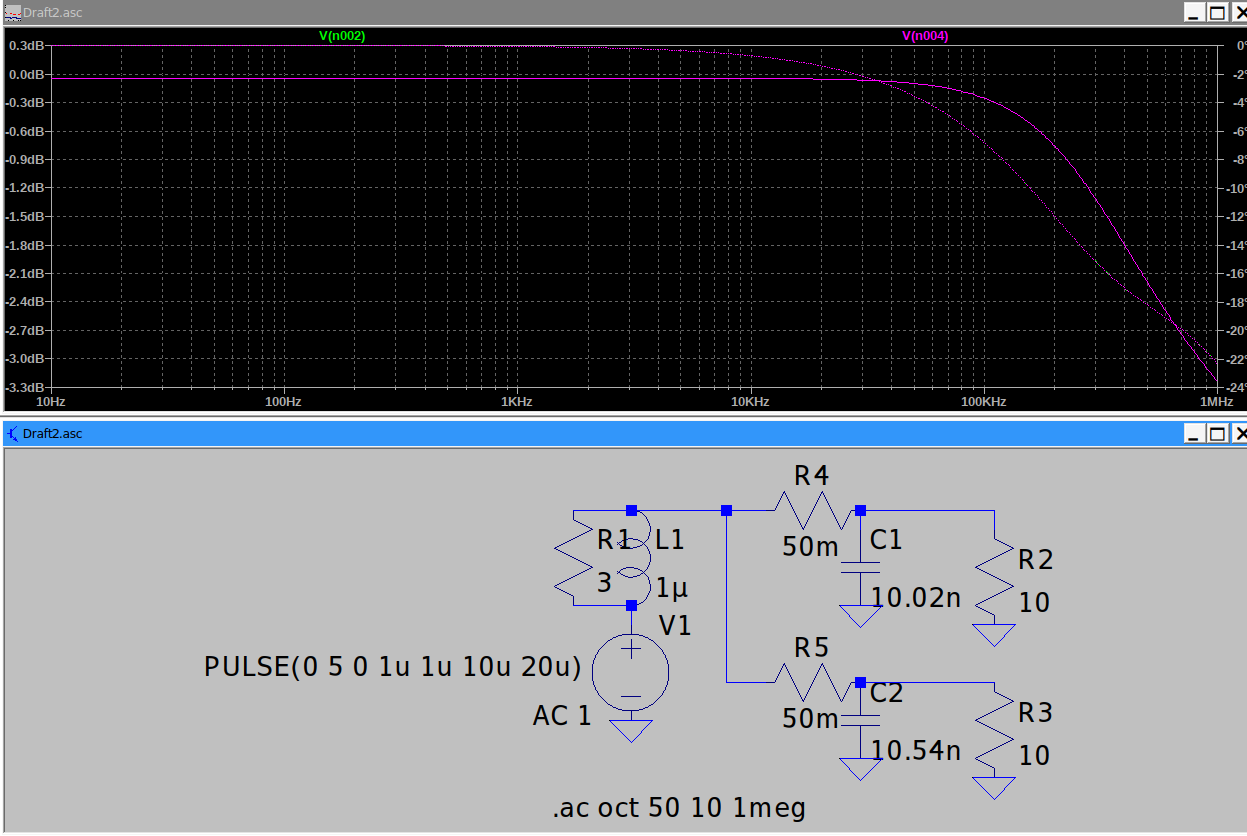Click the V(n004) trace label
1247x836 pixels.
[x=925, y=36]
